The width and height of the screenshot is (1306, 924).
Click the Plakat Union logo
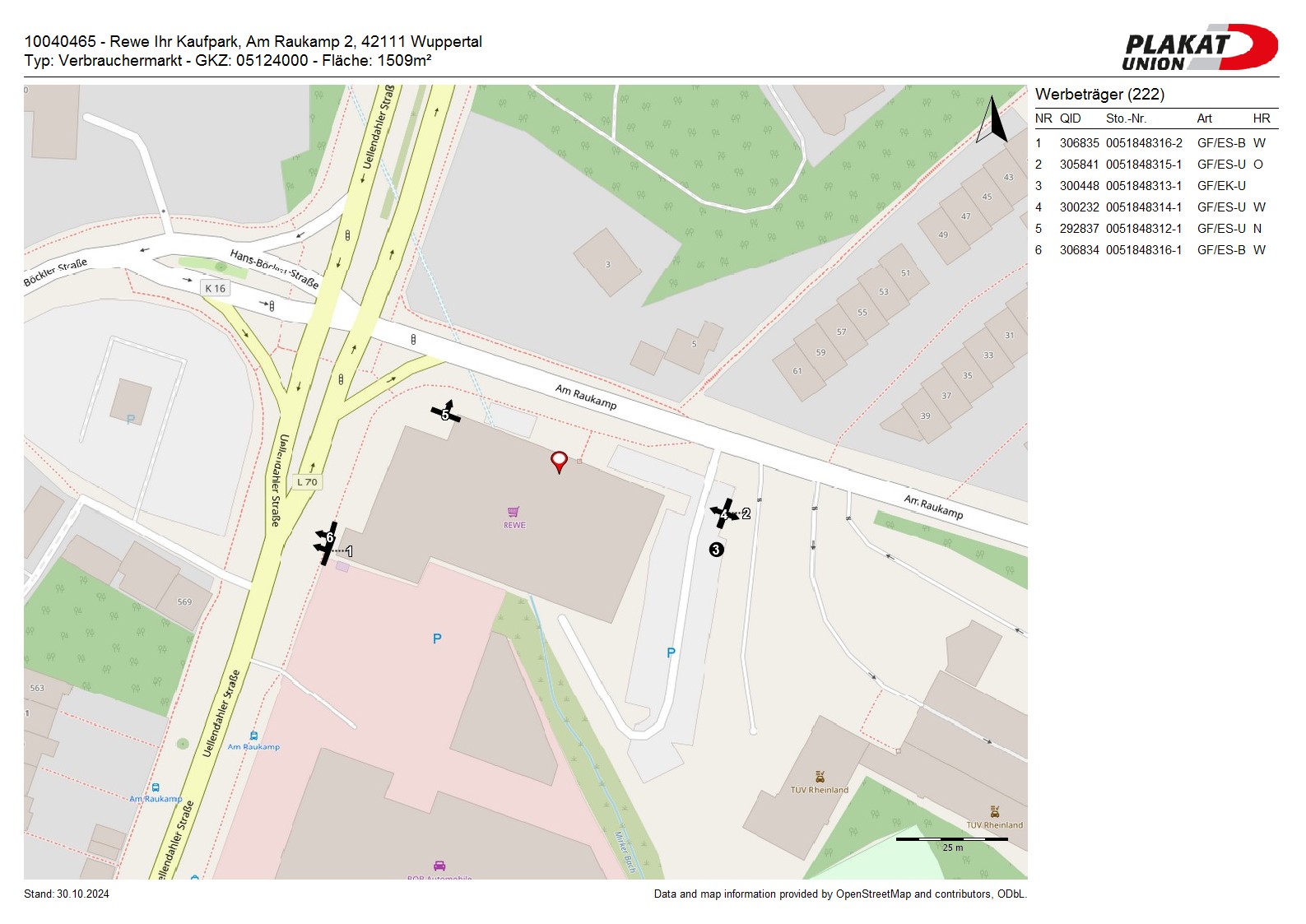click(x=1199, y=48)
